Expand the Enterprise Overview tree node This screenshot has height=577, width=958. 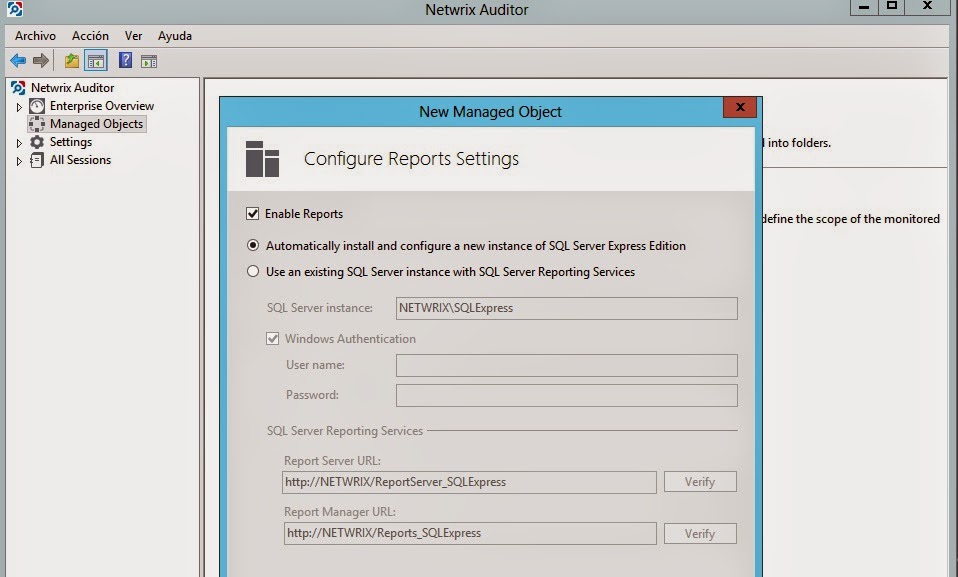19,107
